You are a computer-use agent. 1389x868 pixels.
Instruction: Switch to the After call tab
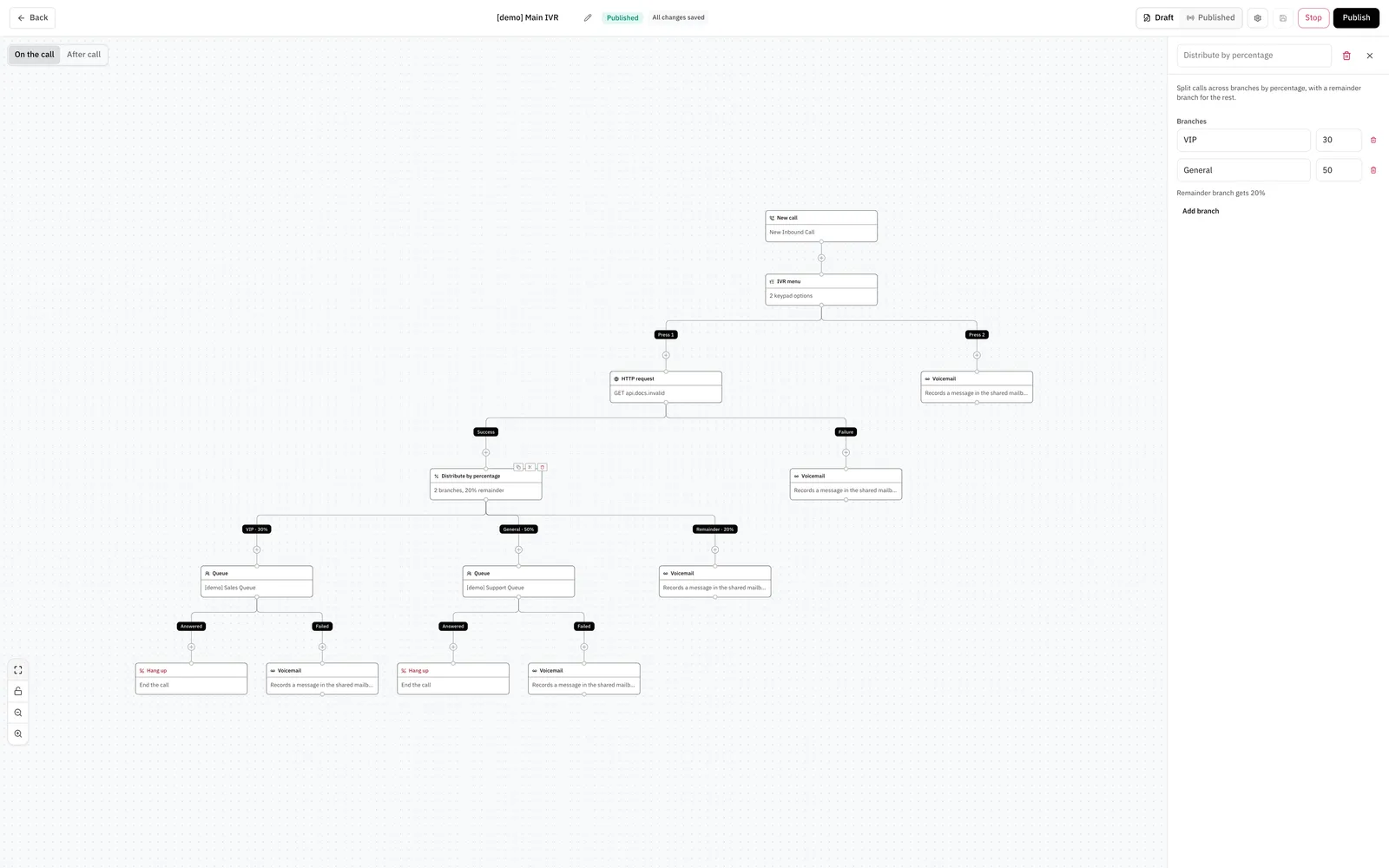click(84, 55)
